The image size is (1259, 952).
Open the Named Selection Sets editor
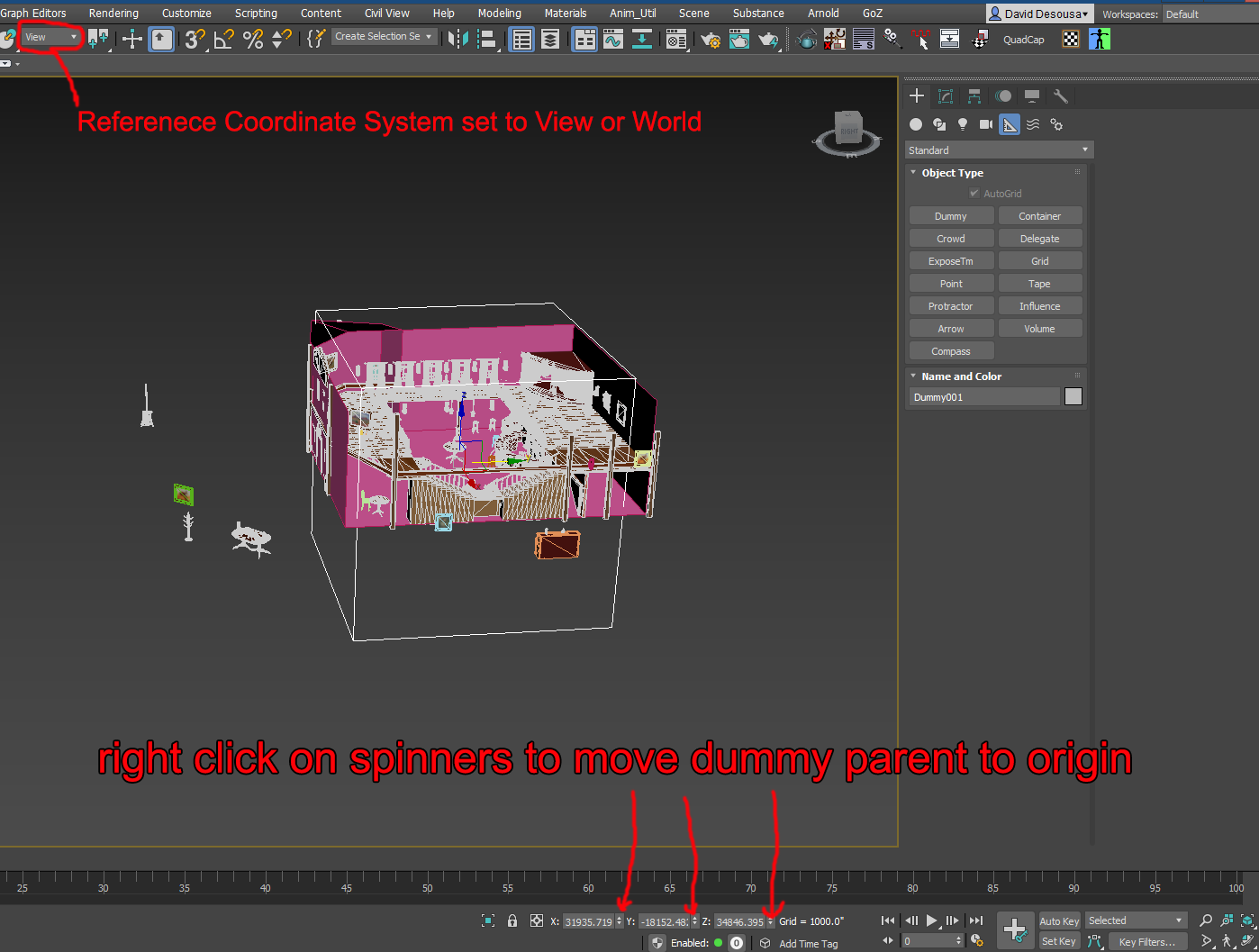[316, 37]
